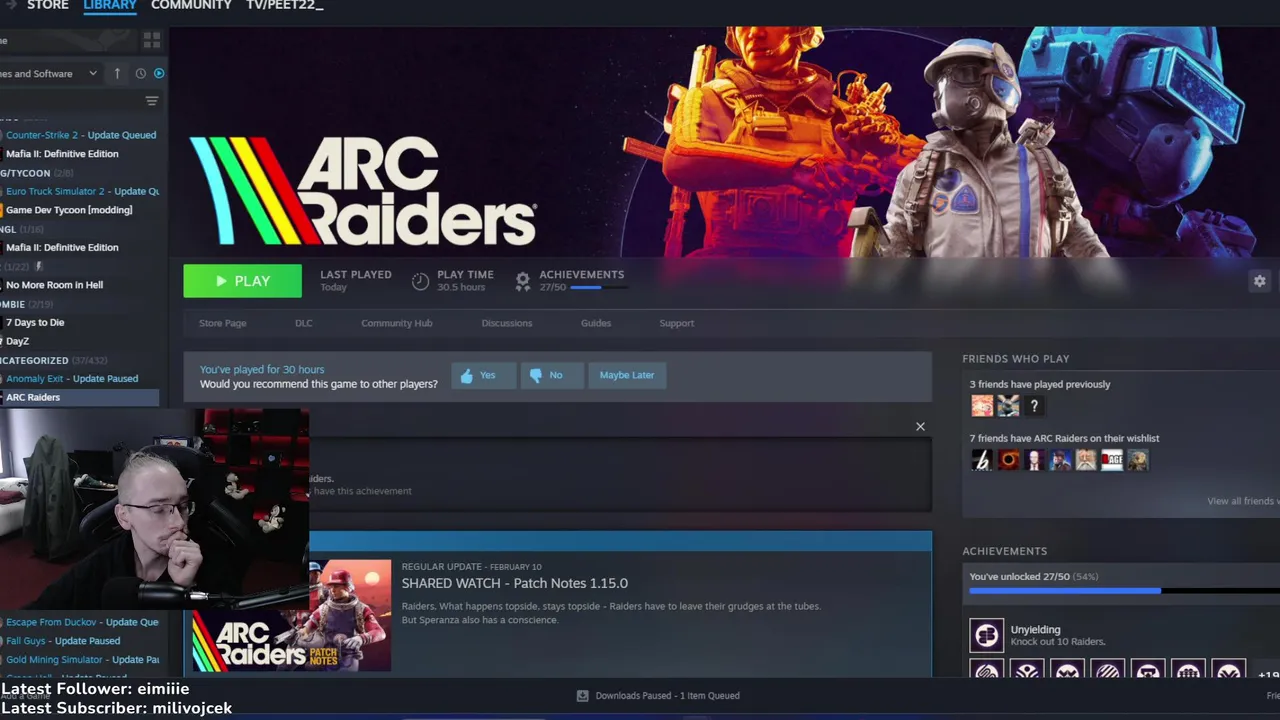Open the Unyielding achievement icon
Screen dimensions: 1280x720
point(986,635)
